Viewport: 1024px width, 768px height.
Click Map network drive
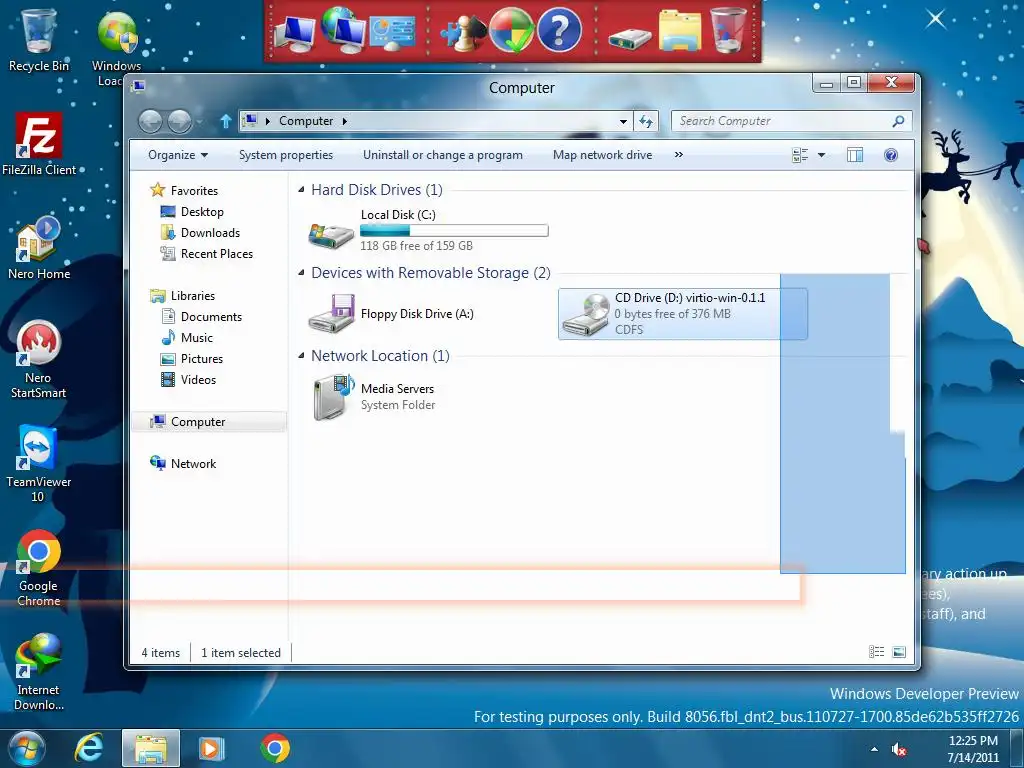(602, 155)
